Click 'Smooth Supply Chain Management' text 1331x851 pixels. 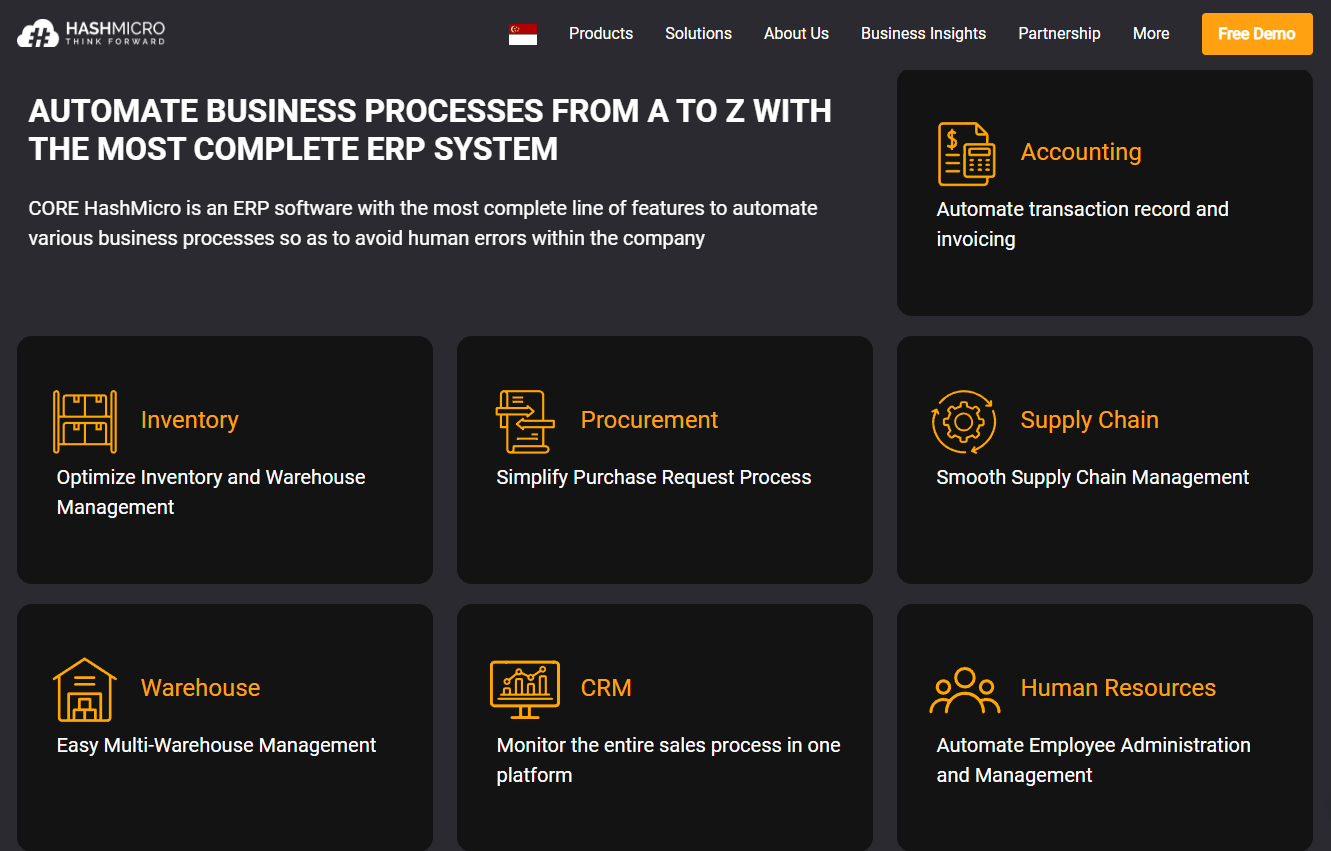point(1092,477)
